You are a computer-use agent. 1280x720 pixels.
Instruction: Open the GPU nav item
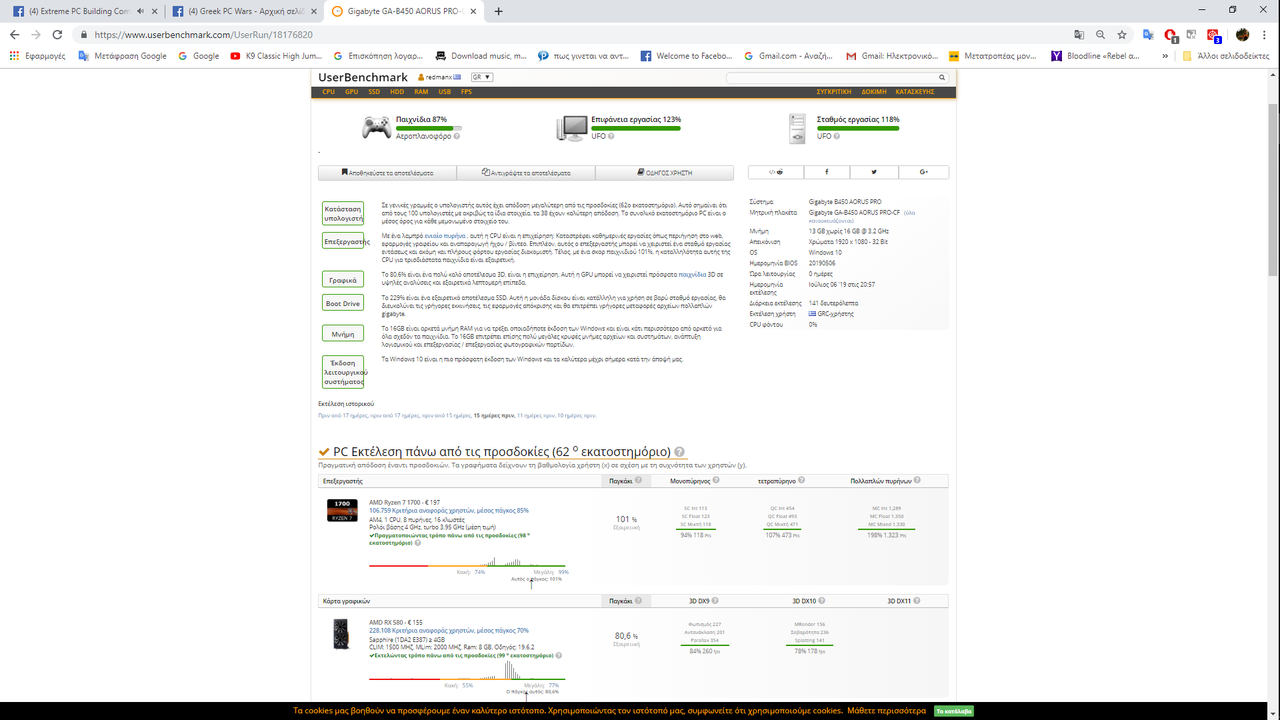click(x=351, y=92)
